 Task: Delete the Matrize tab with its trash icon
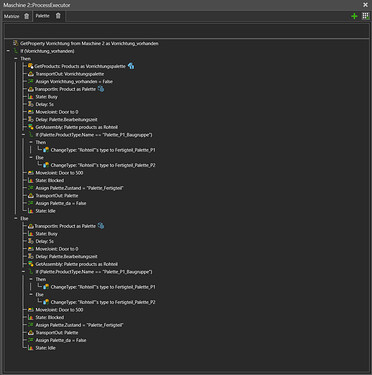27,16
